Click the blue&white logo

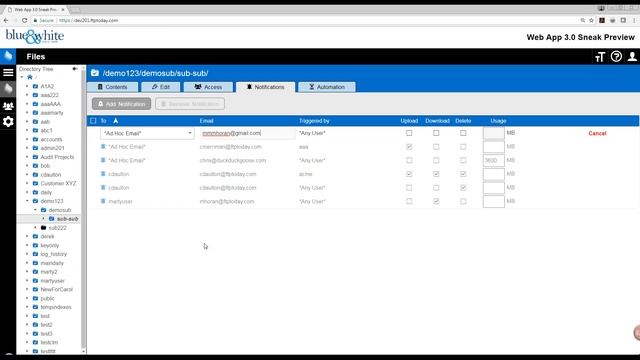(35, 36)
